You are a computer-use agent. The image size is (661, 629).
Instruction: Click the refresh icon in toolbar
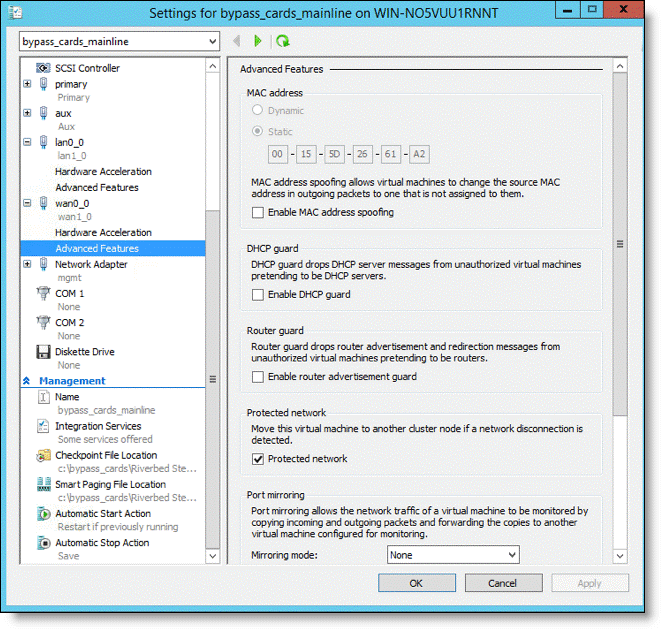[x=283, y=41]
